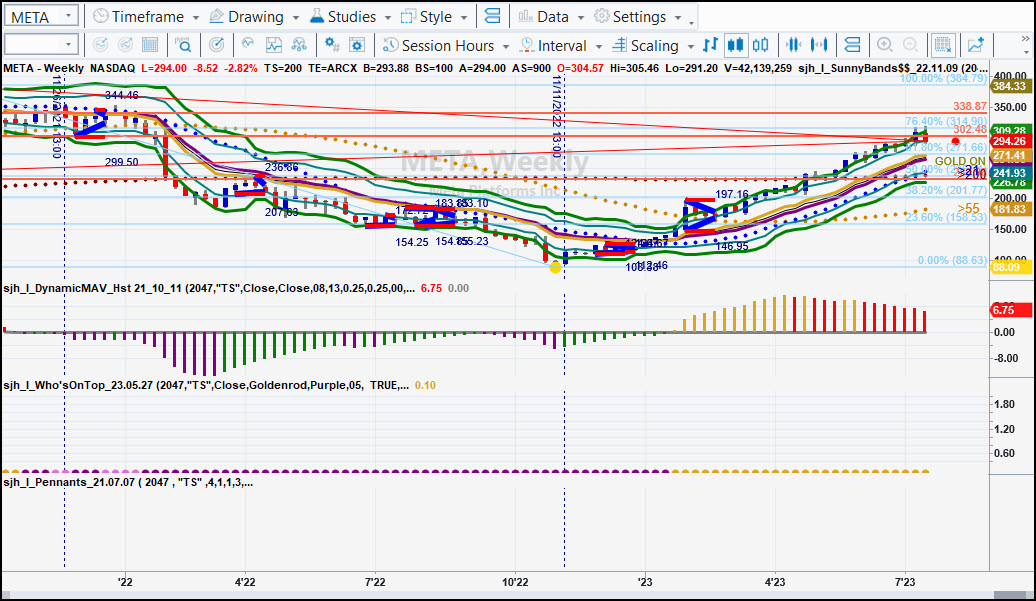Click the META - Weekly NASDAQ status text
1036x601 pixels.
[69, 68]
